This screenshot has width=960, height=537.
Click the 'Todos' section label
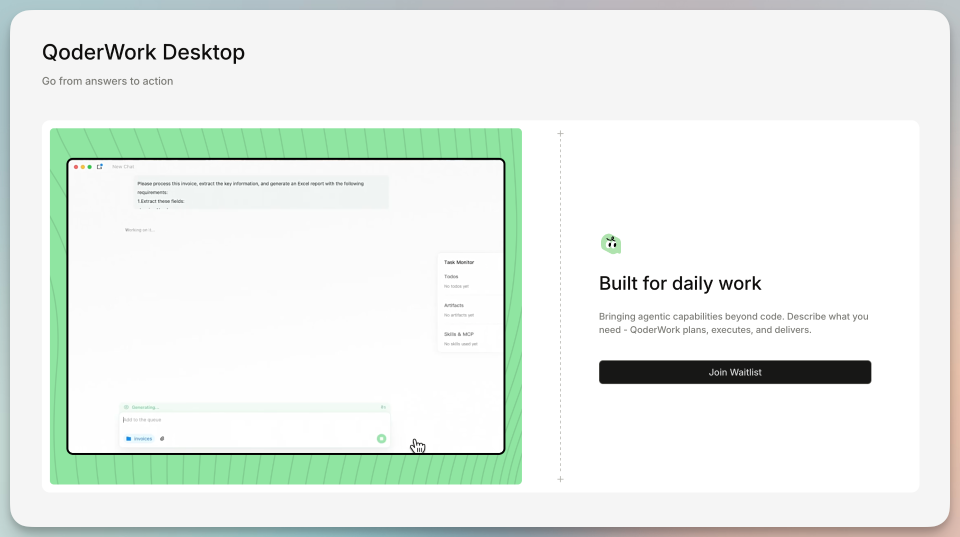(451, 277)
